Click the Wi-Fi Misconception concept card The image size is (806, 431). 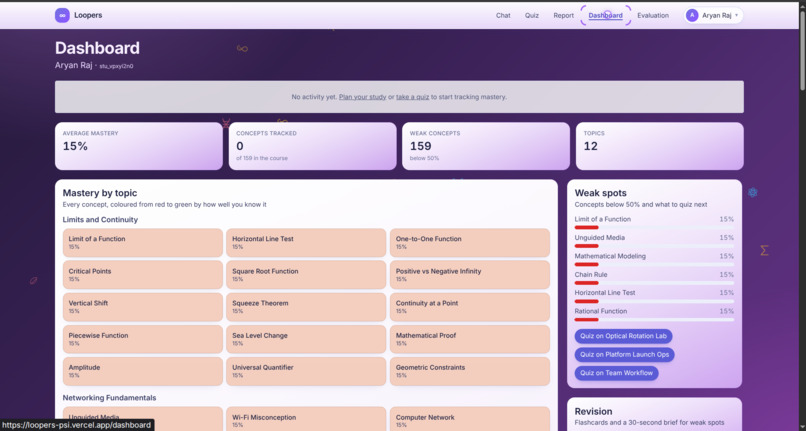(x=306, y=419)
